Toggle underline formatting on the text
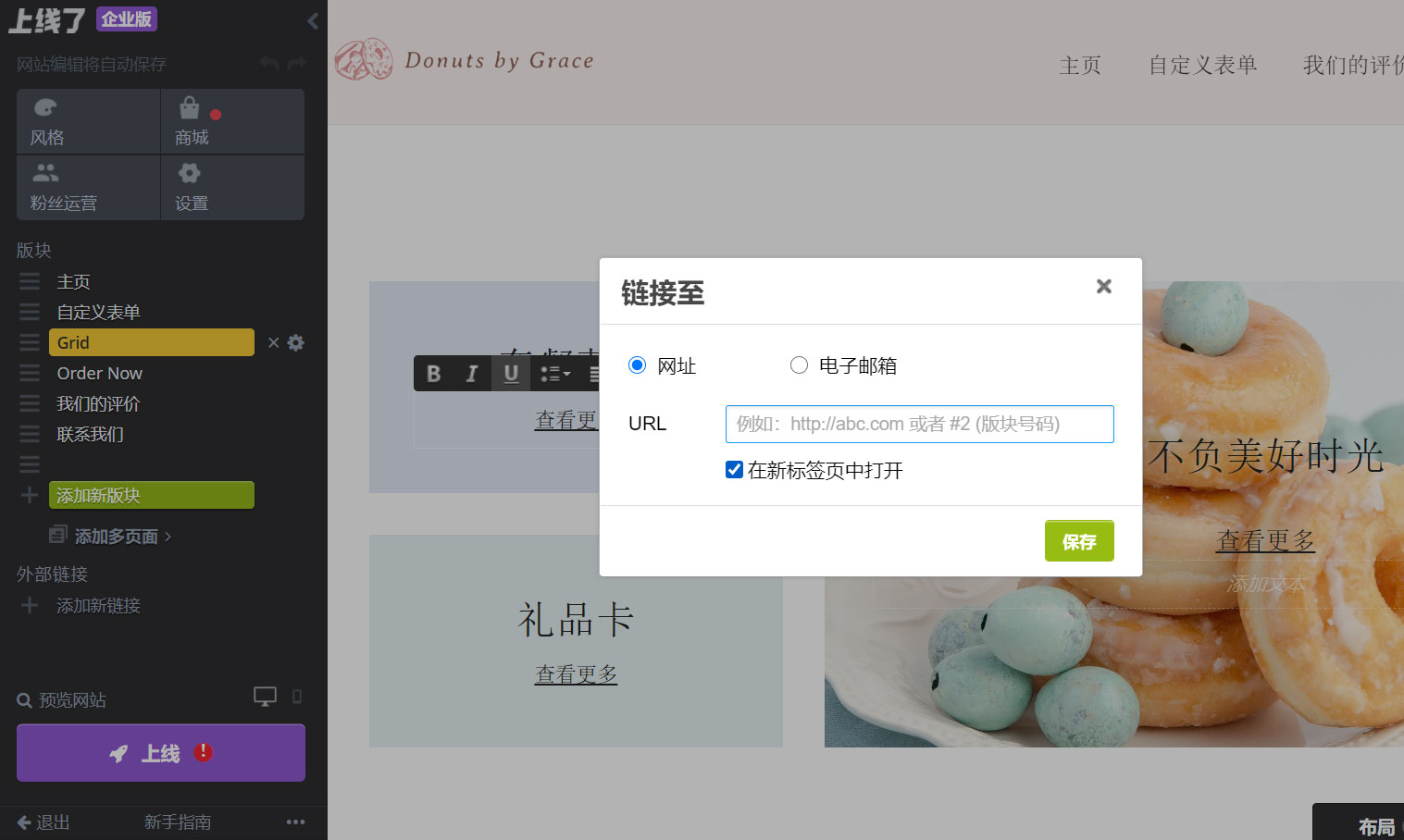The width and height of the screenshot is (1404, 840). pyautogui.click(x=510, y=373)
